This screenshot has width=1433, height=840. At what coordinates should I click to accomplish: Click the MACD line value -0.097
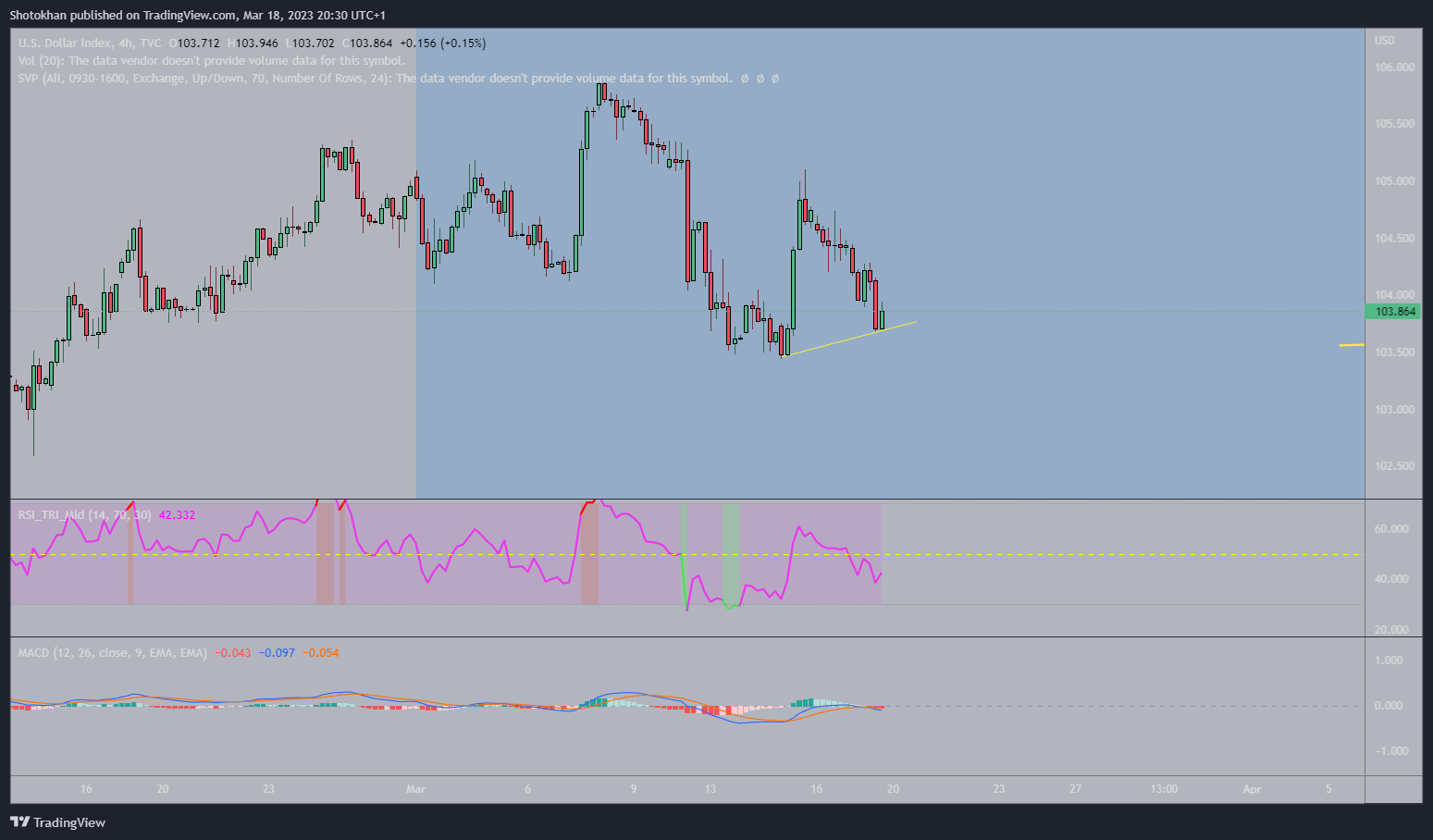[x=277, y=653]
